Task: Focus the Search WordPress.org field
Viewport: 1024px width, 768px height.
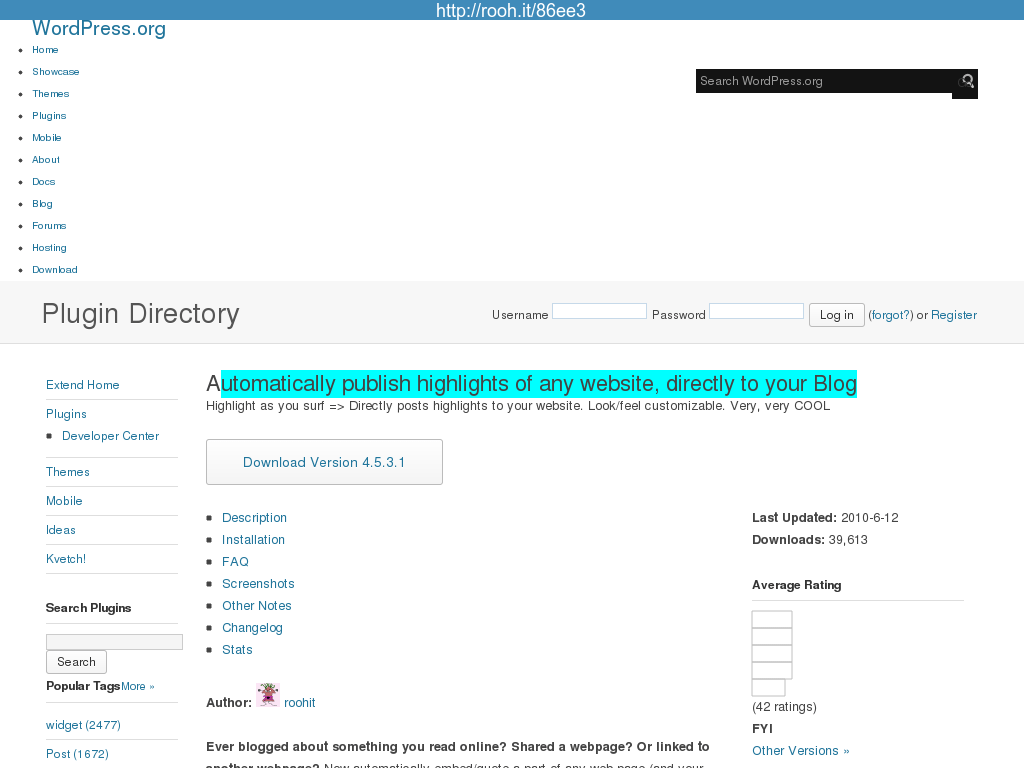Action: tap(824, 81)
